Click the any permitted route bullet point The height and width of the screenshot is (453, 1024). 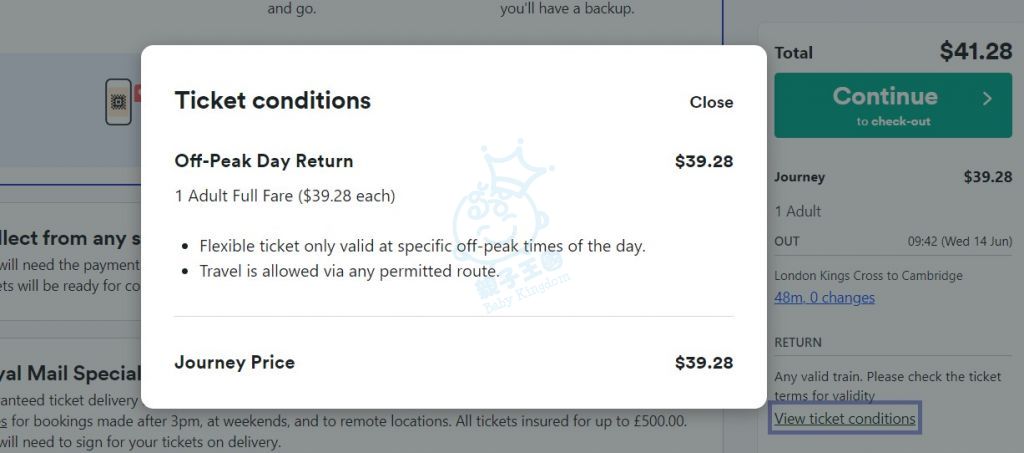tap(348, 271)
